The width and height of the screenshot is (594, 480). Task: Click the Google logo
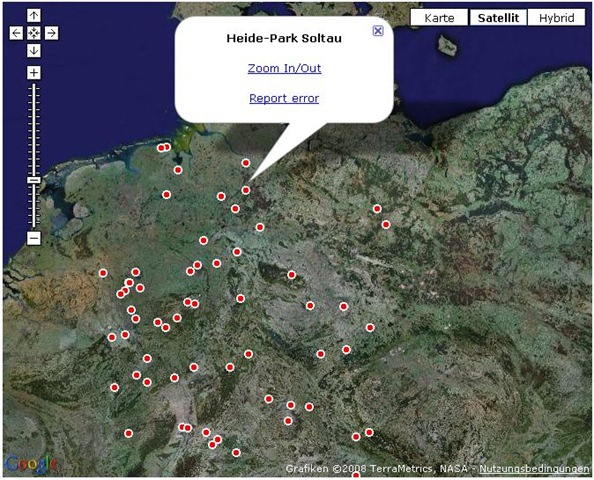point(31,464)
